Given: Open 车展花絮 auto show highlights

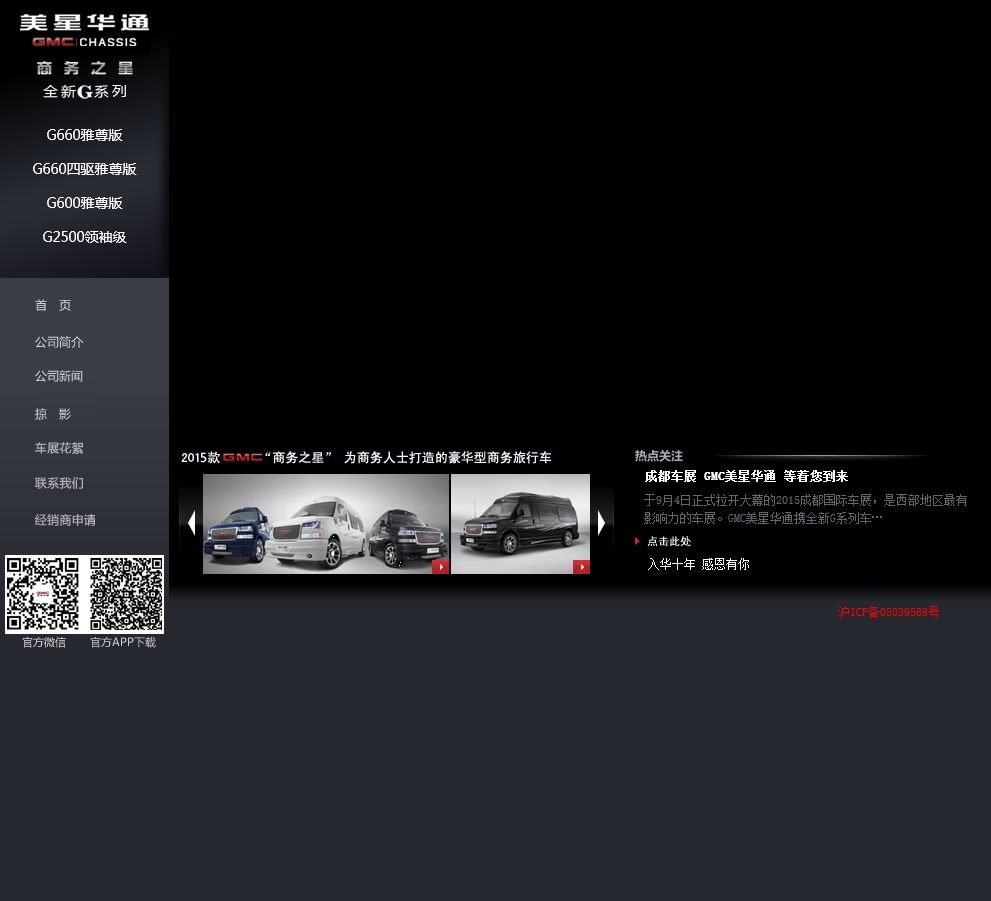Looking at the screenshot, I should (x=59, y=448).
